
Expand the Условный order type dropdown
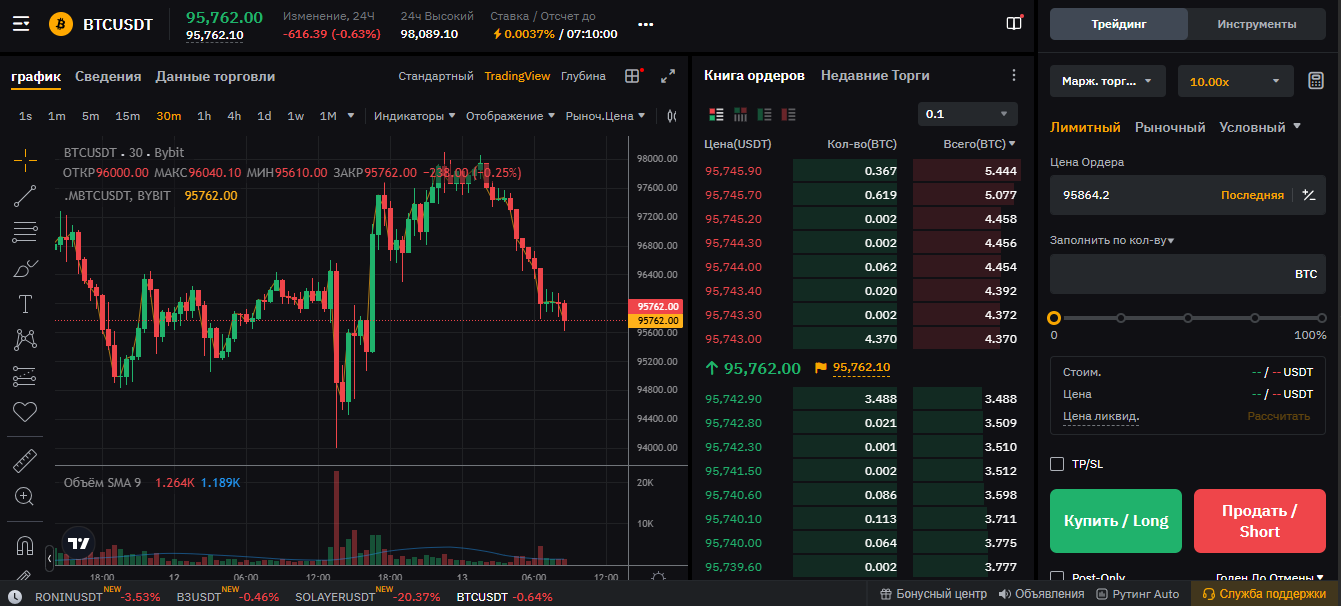[1296, 127]
